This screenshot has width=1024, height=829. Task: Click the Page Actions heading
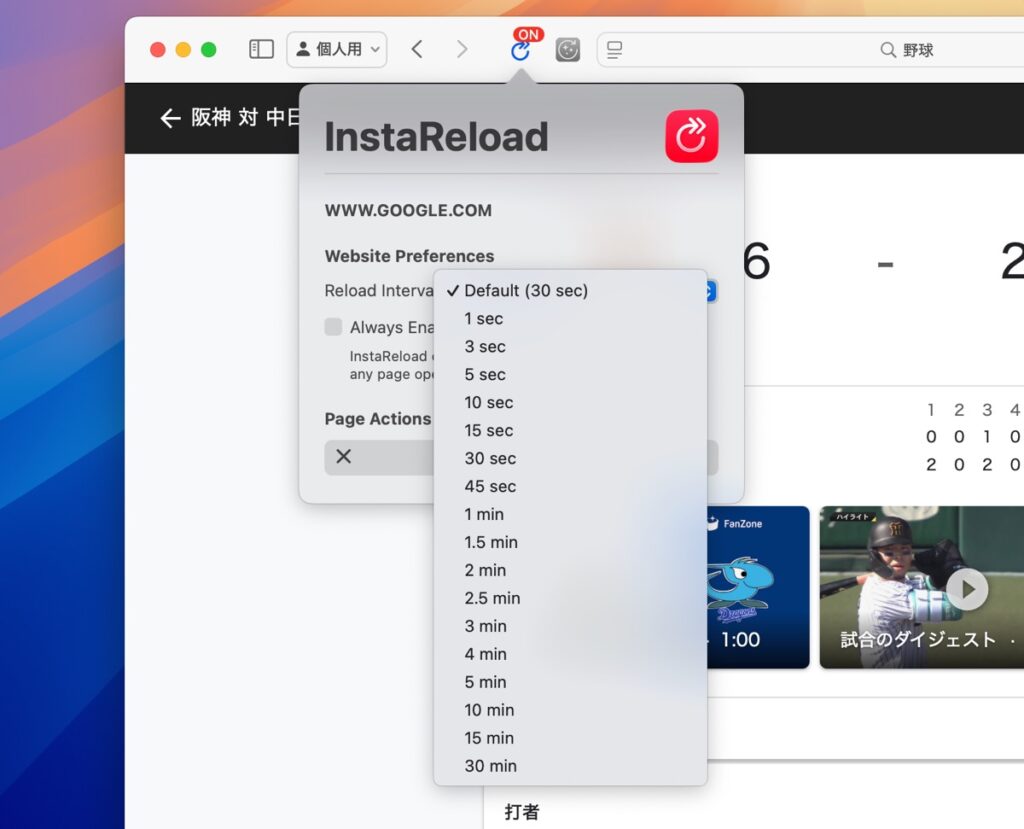pyautogui.click(x=377, y=419)
